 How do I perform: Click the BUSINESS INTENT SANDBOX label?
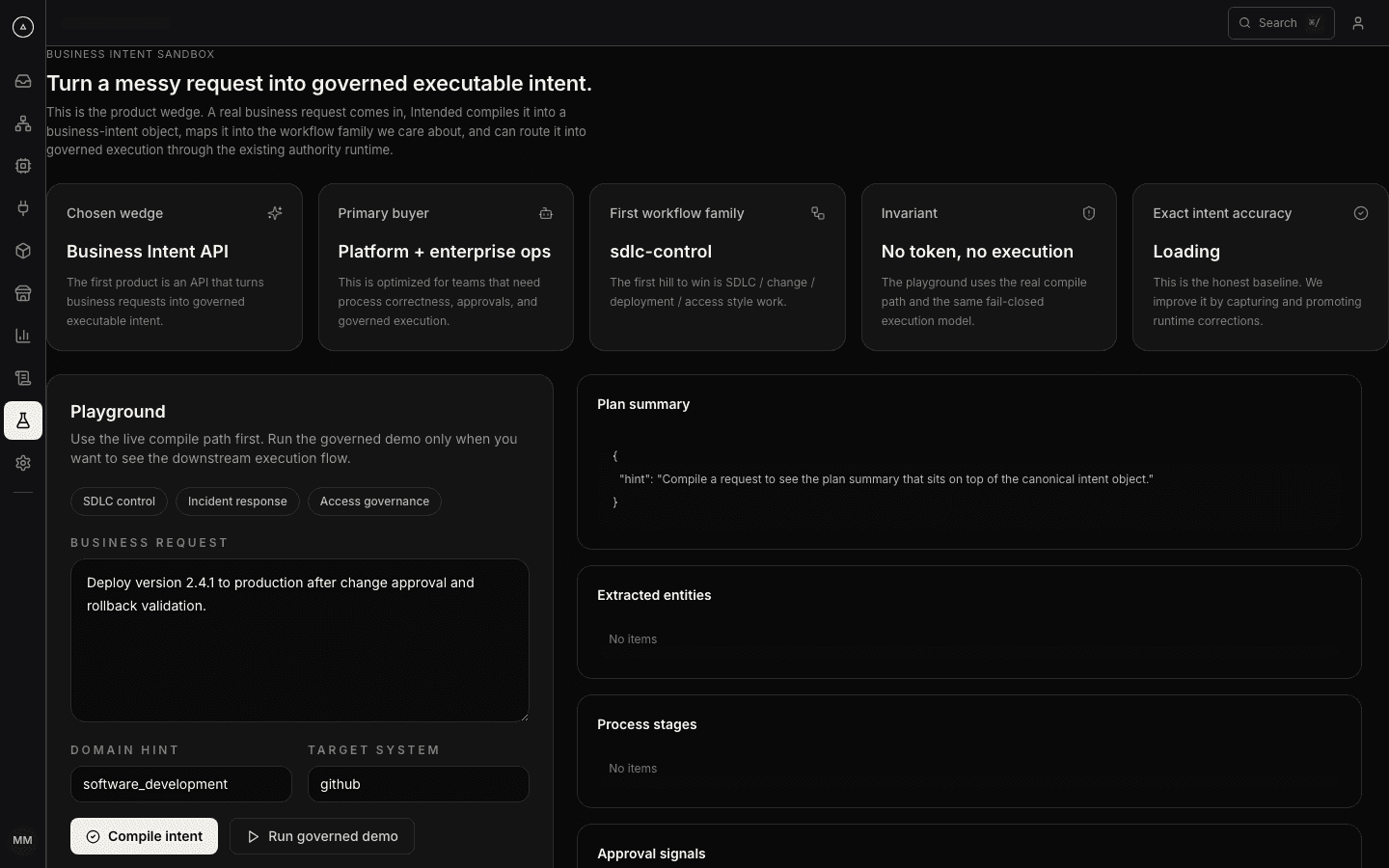click(x=130, y=55)
